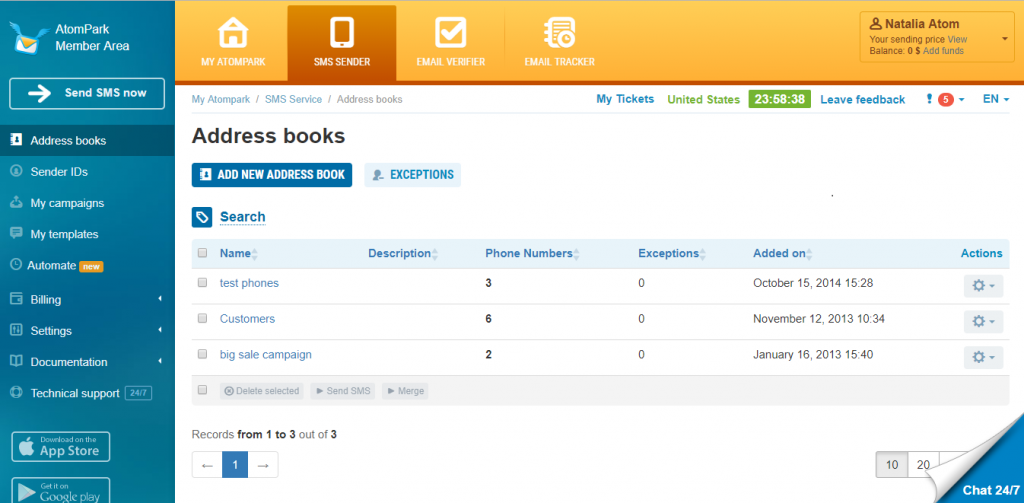The width and height of the screenshot is (1024, 503).
Task: Tick the checkbox in the bulk actions footer
Action: pos(202,390)
